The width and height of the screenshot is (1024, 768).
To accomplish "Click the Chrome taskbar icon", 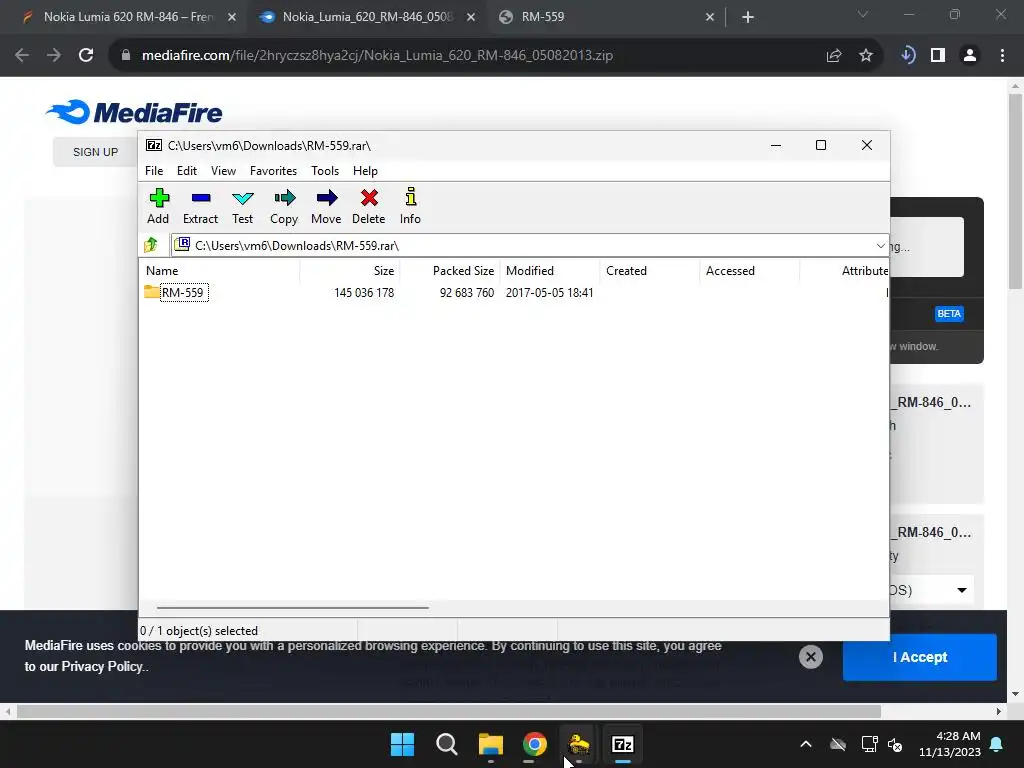I will tap(534, 744).
